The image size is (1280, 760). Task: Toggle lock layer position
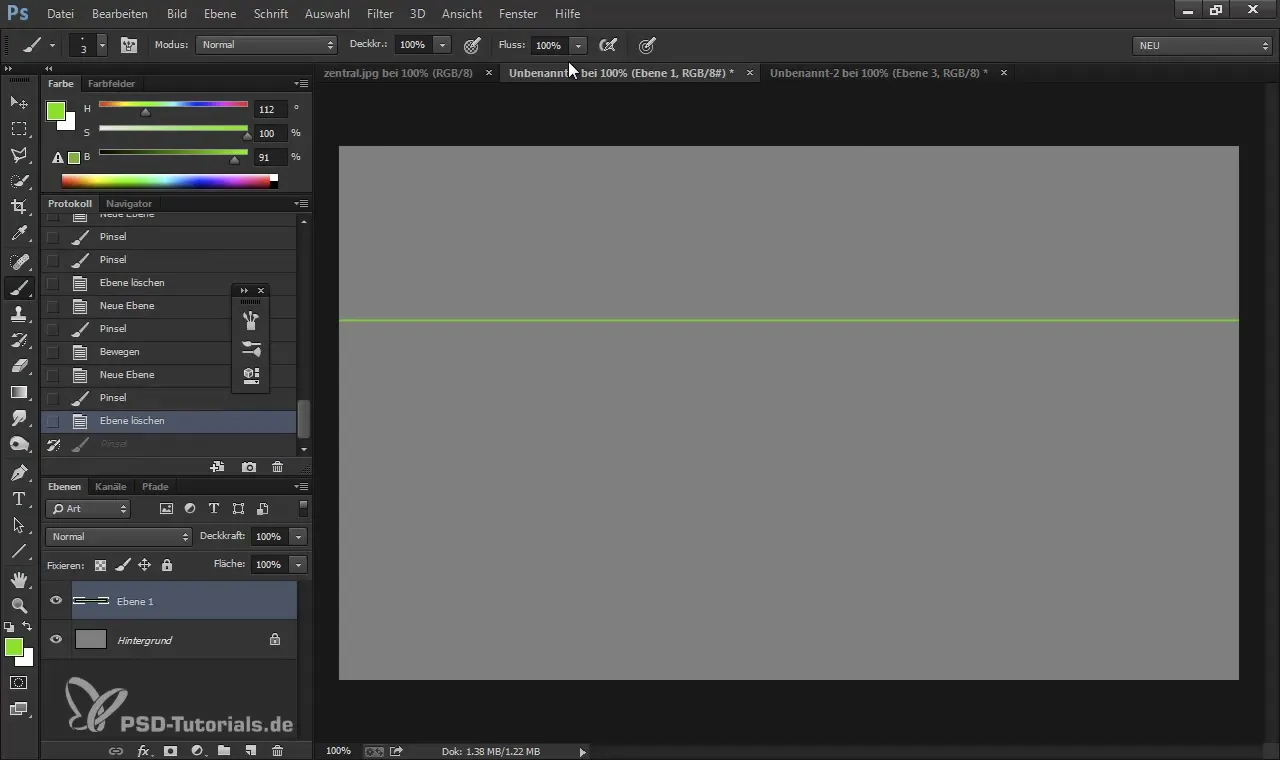click(144, 565)
